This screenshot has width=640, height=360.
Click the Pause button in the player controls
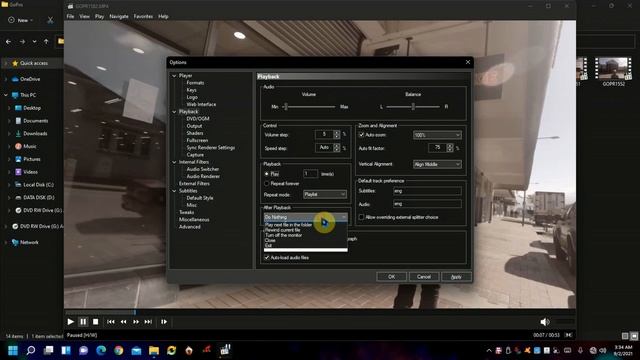[x=83, y=322]
